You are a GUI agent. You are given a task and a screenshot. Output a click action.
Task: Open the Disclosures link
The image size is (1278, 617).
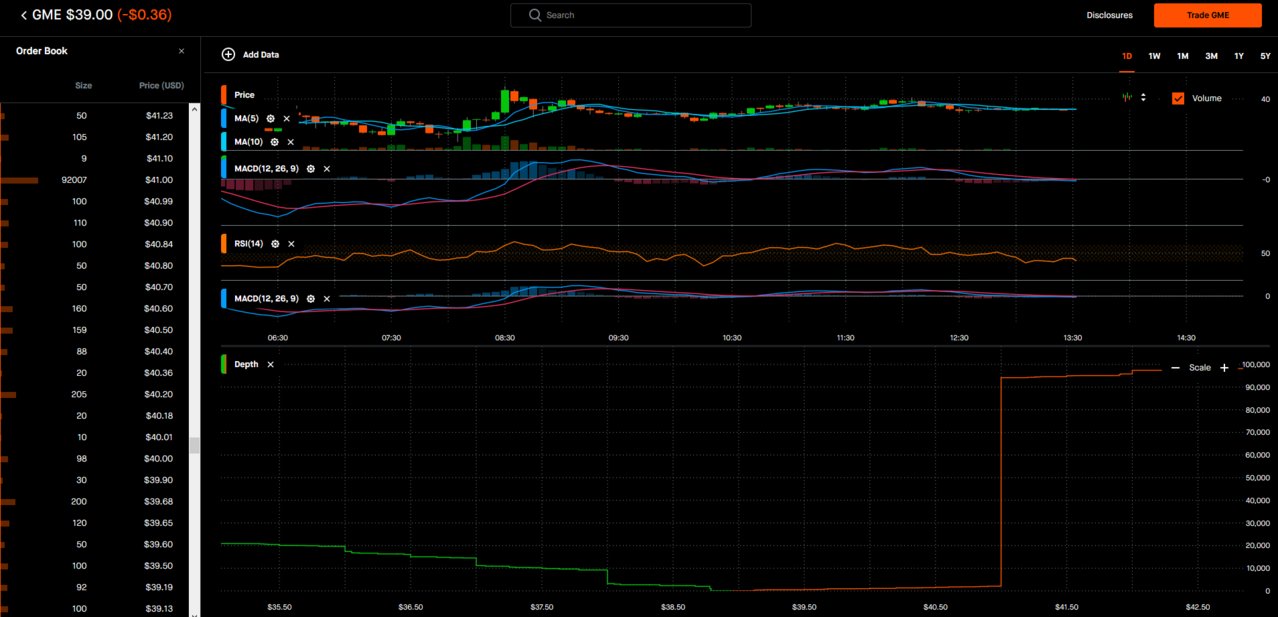pyautogui.click(x=1109, y=15)
